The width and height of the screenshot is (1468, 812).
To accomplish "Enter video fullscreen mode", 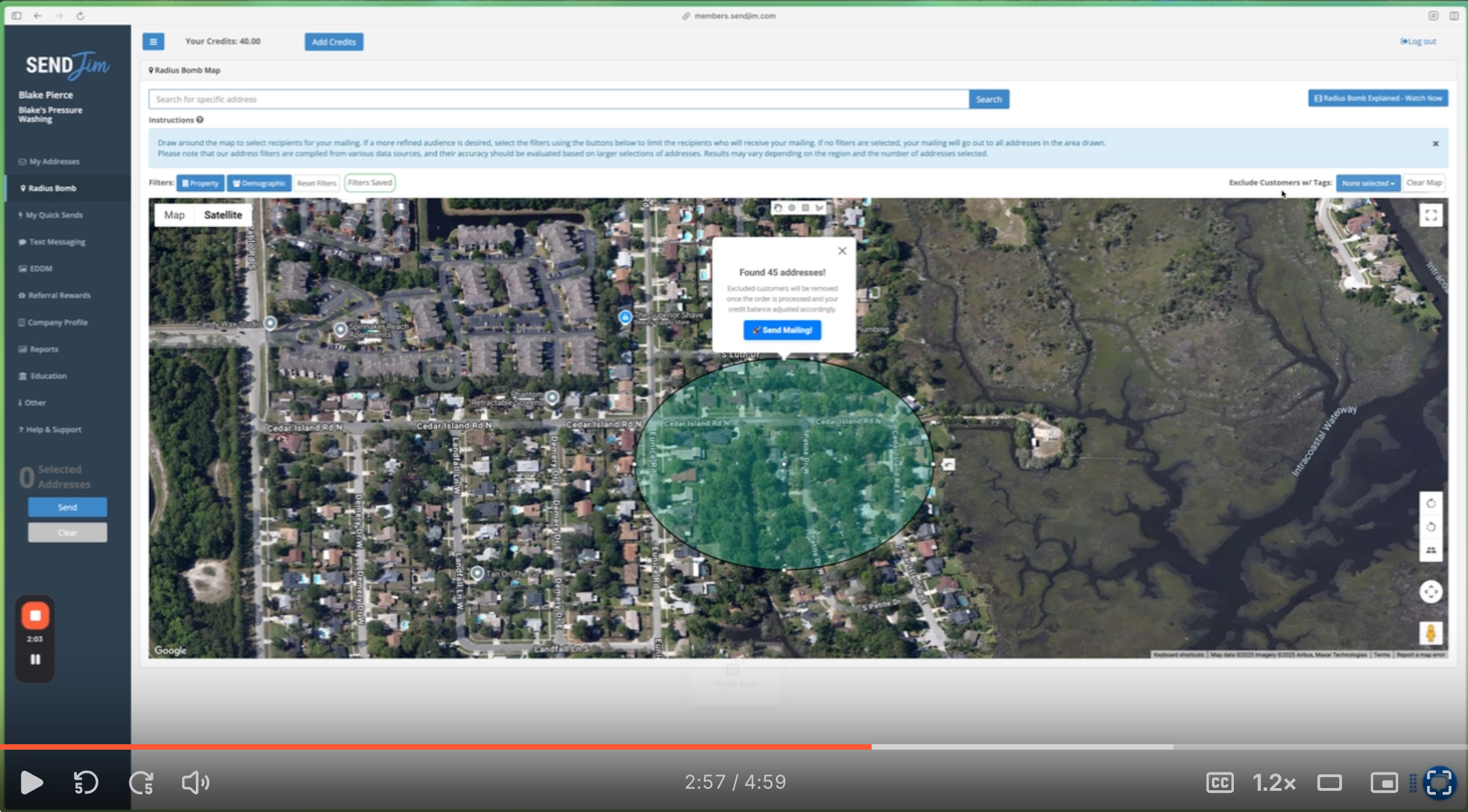I will click(x=1439, y=782).
